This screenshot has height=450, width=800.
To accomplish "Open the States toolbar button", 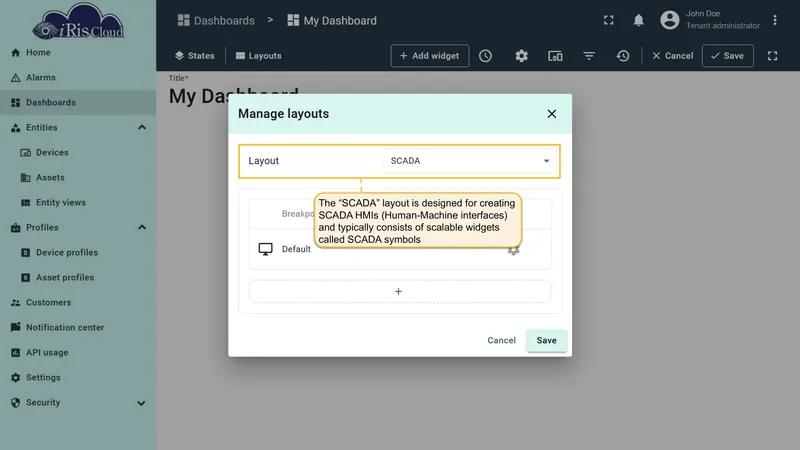I will click(x=194, y=56).
